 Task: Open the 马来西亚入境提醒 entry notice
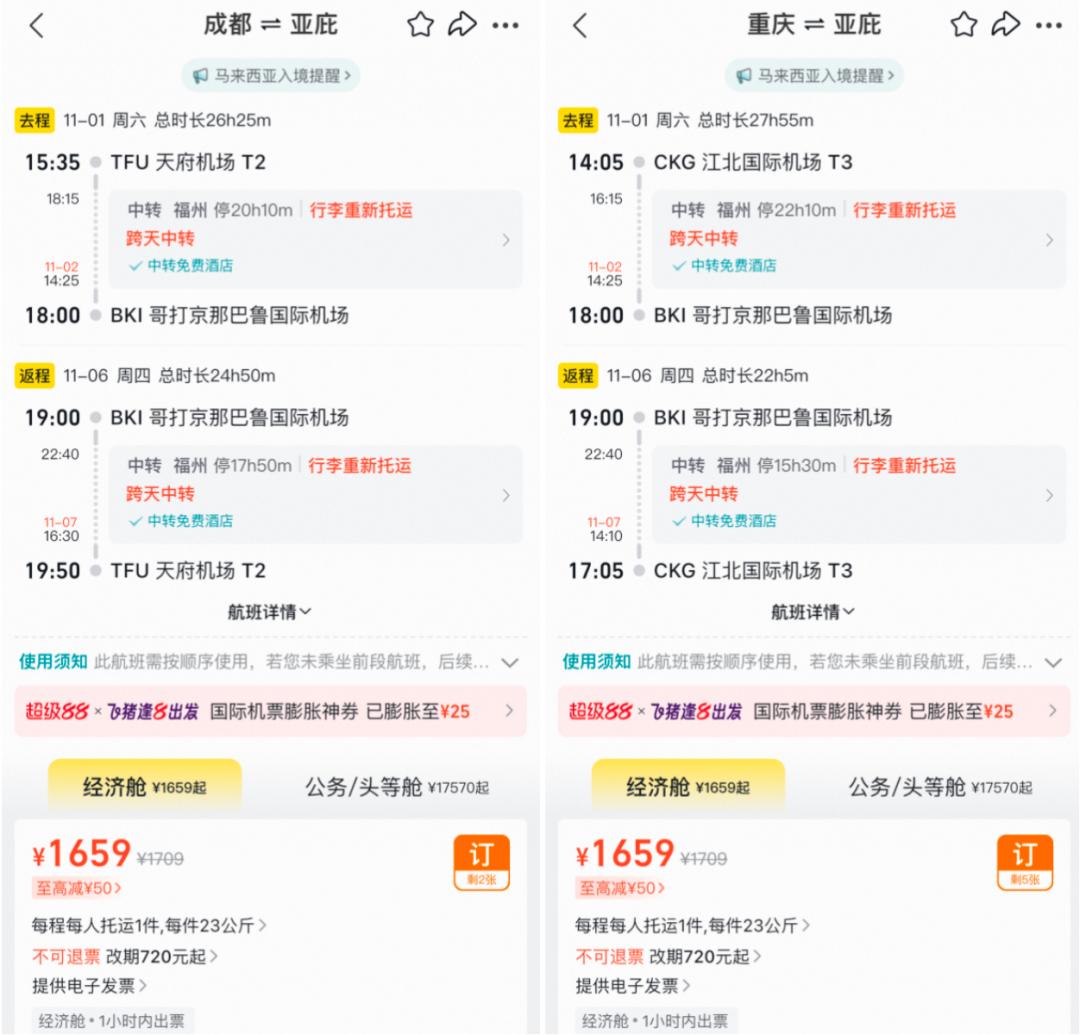(x=270, y=75)
